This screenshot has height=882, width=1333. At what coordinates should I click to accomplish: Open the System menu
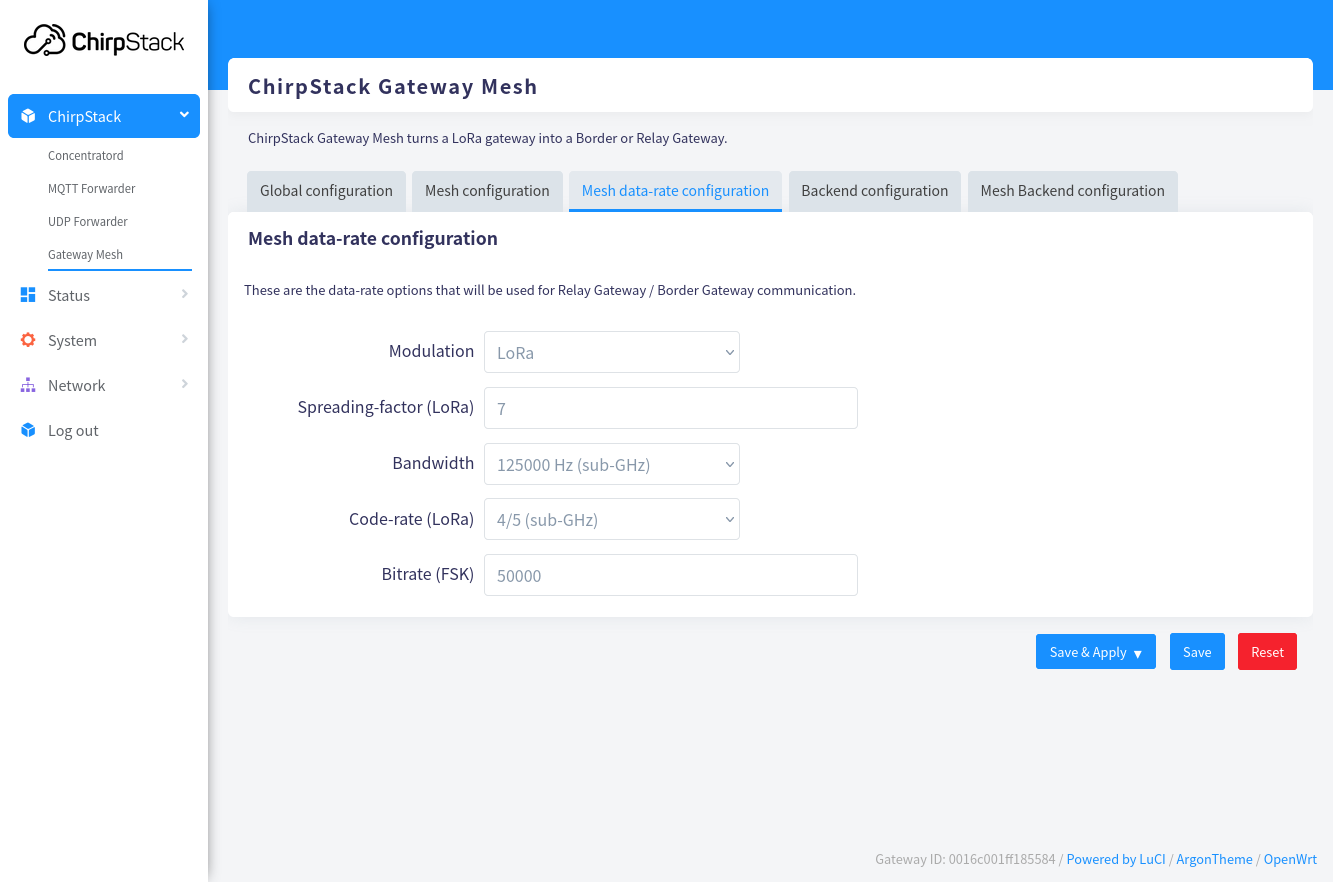(104, 340)
